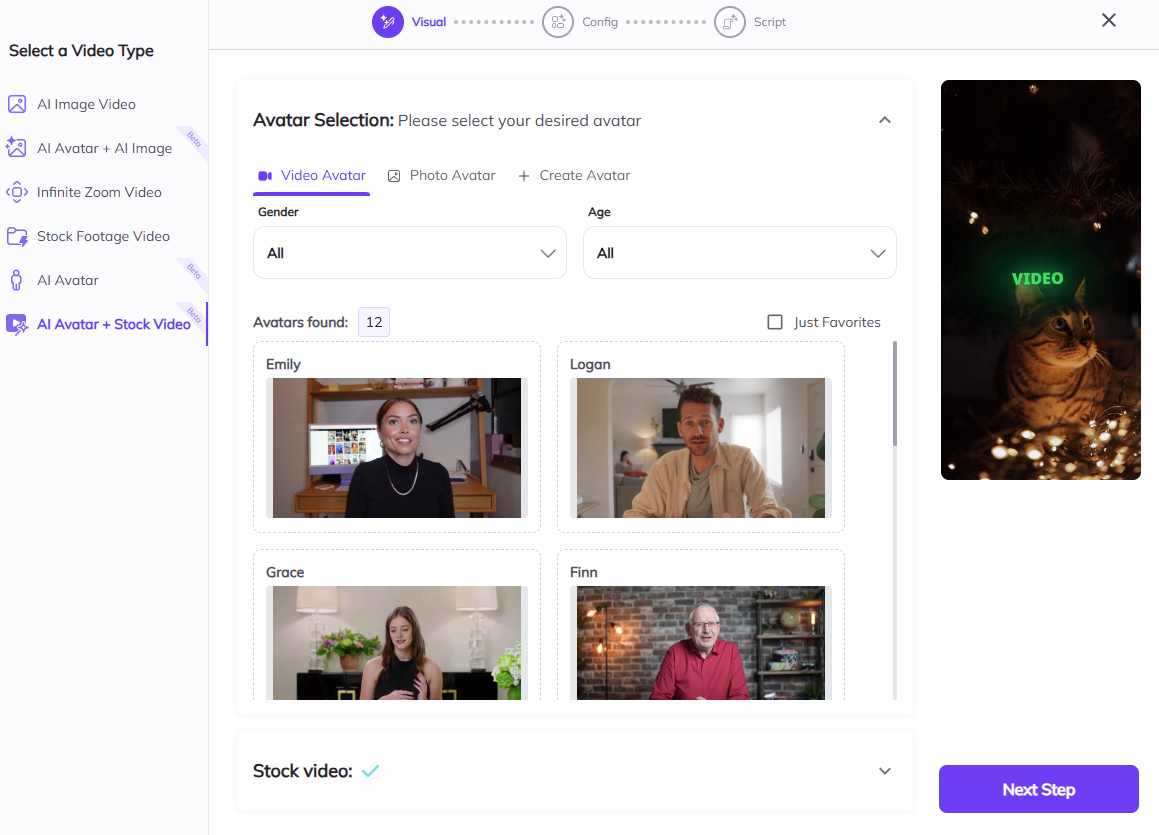Choose the Grace avatar thumbnail
The image size is (1159, 835).
(x=397, y=643)
